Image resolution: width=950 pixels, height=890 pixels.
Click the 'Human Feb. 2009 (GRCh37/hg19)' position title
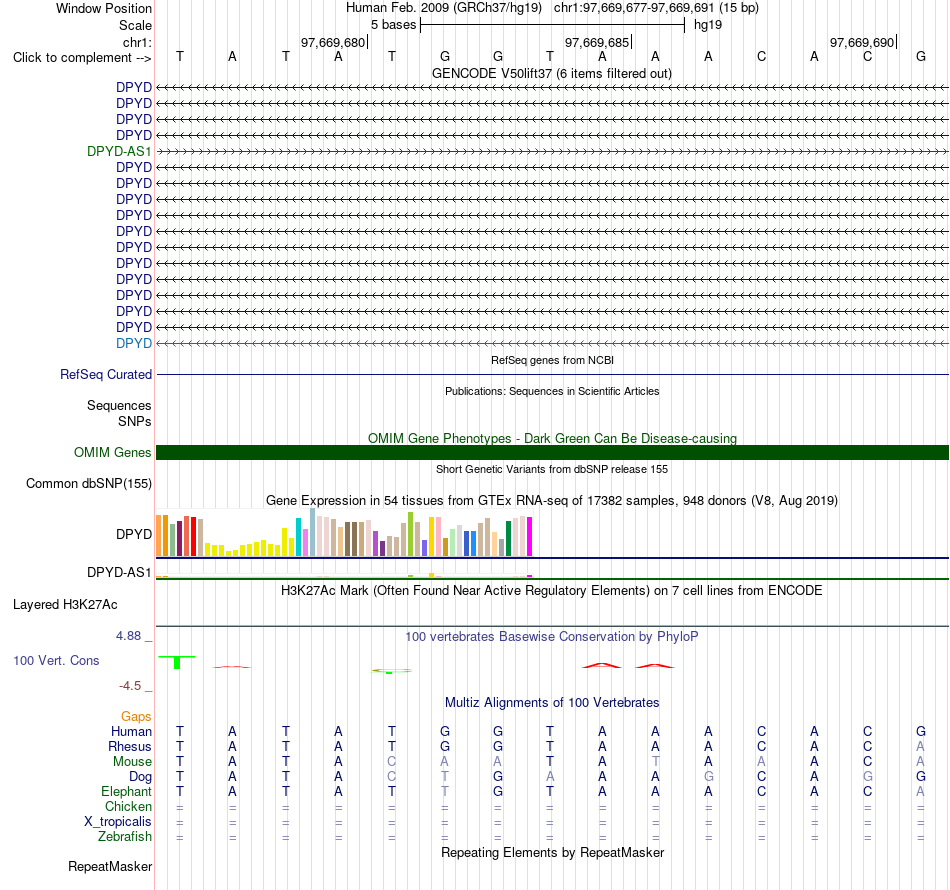443,8
